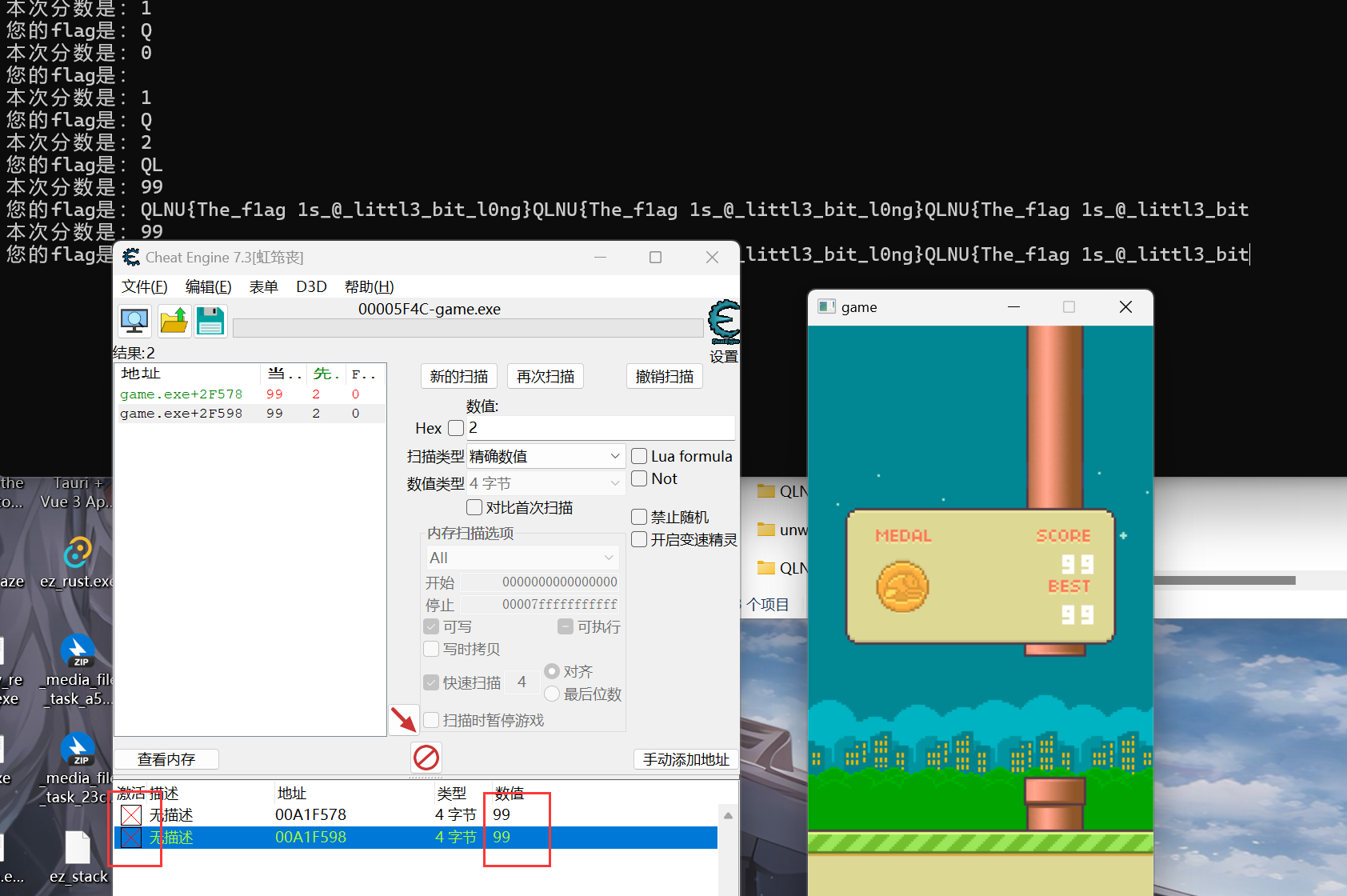Open the process selector computer icon
Image resolution: width=1347 pixels, height=896 pixels.
pyautogui.click(x=134, y=322)
